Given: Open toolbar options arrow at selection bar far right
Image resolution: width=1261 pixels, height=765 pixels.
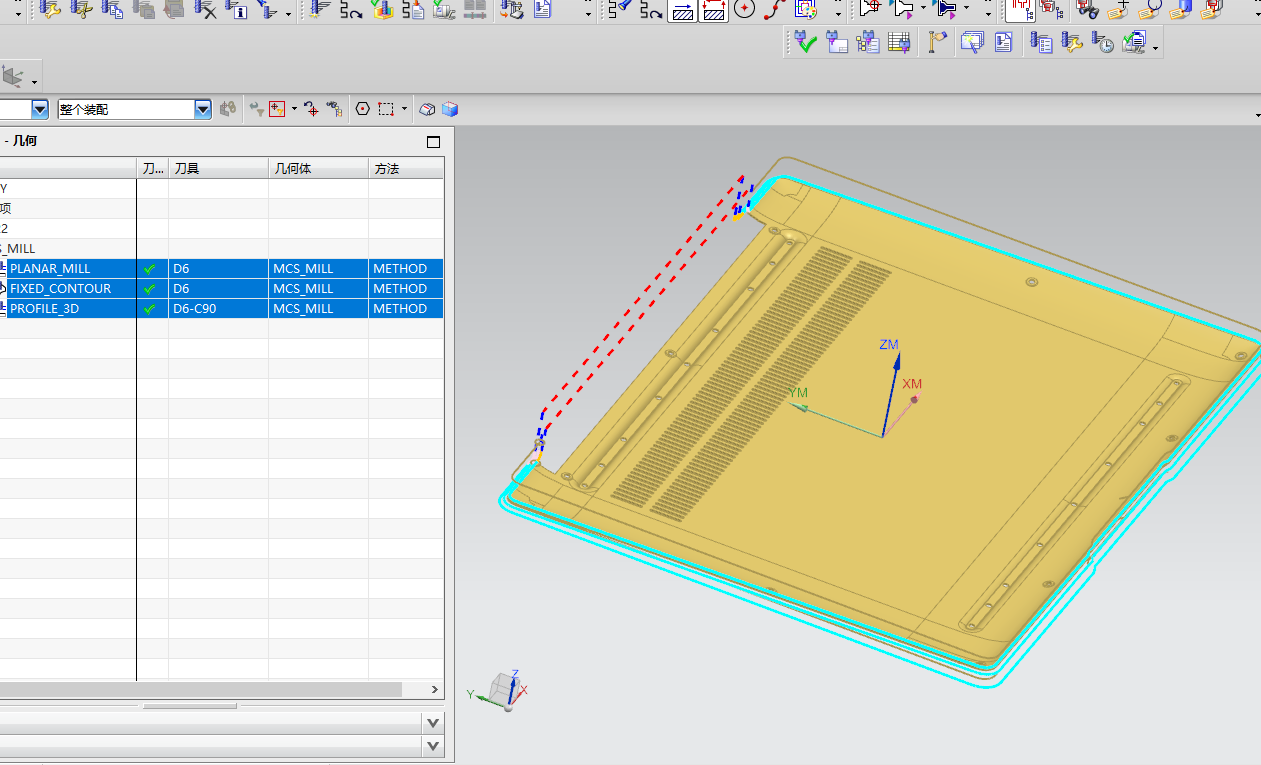Looking at the screenshot, I should click(x=1257, y=116).
